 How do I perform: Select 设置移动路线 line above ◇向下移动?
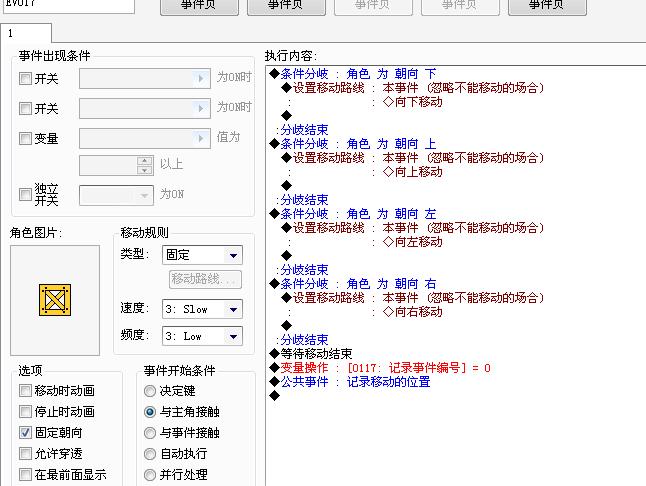click(x=412, y=88)
